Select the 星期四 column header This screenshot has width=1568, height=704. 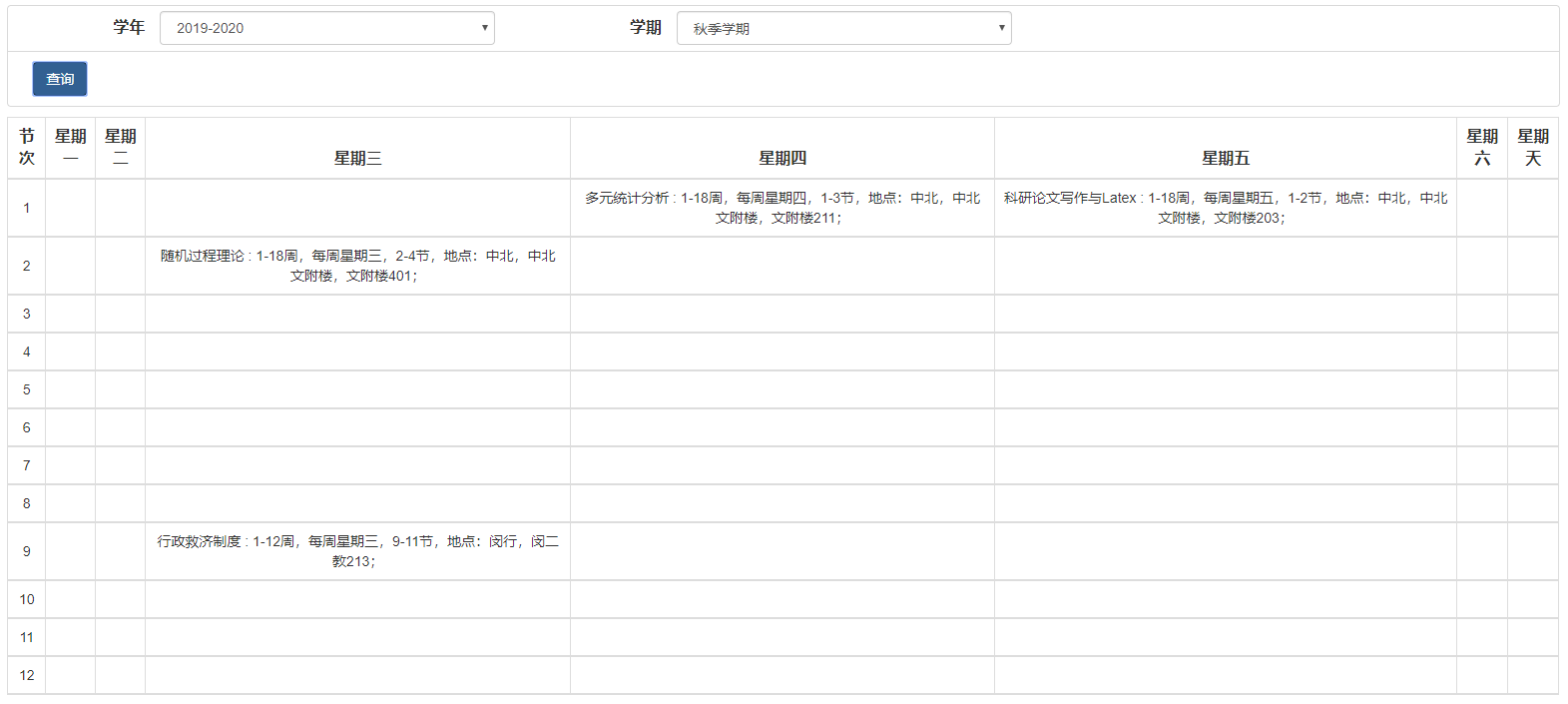(x=782, y=158)
